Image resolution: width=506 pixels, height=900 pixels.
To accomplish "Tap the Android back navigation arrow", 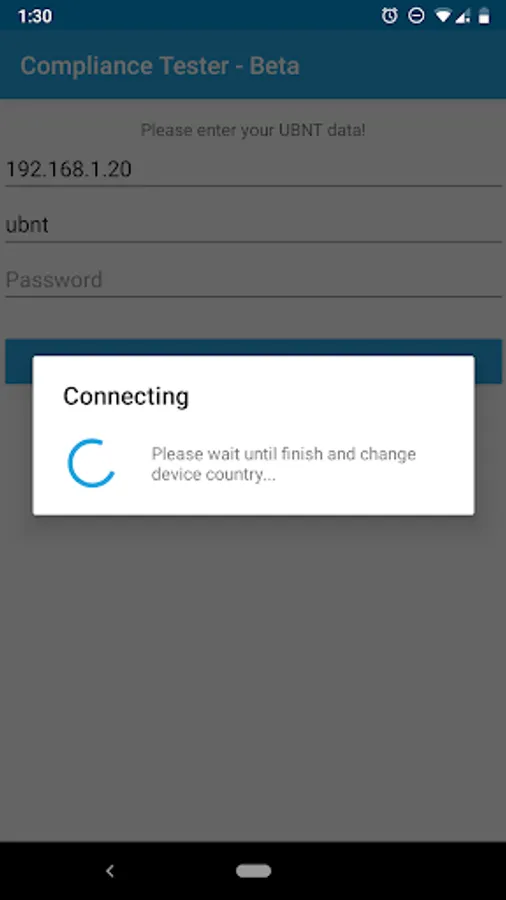I will coord(110,871).
